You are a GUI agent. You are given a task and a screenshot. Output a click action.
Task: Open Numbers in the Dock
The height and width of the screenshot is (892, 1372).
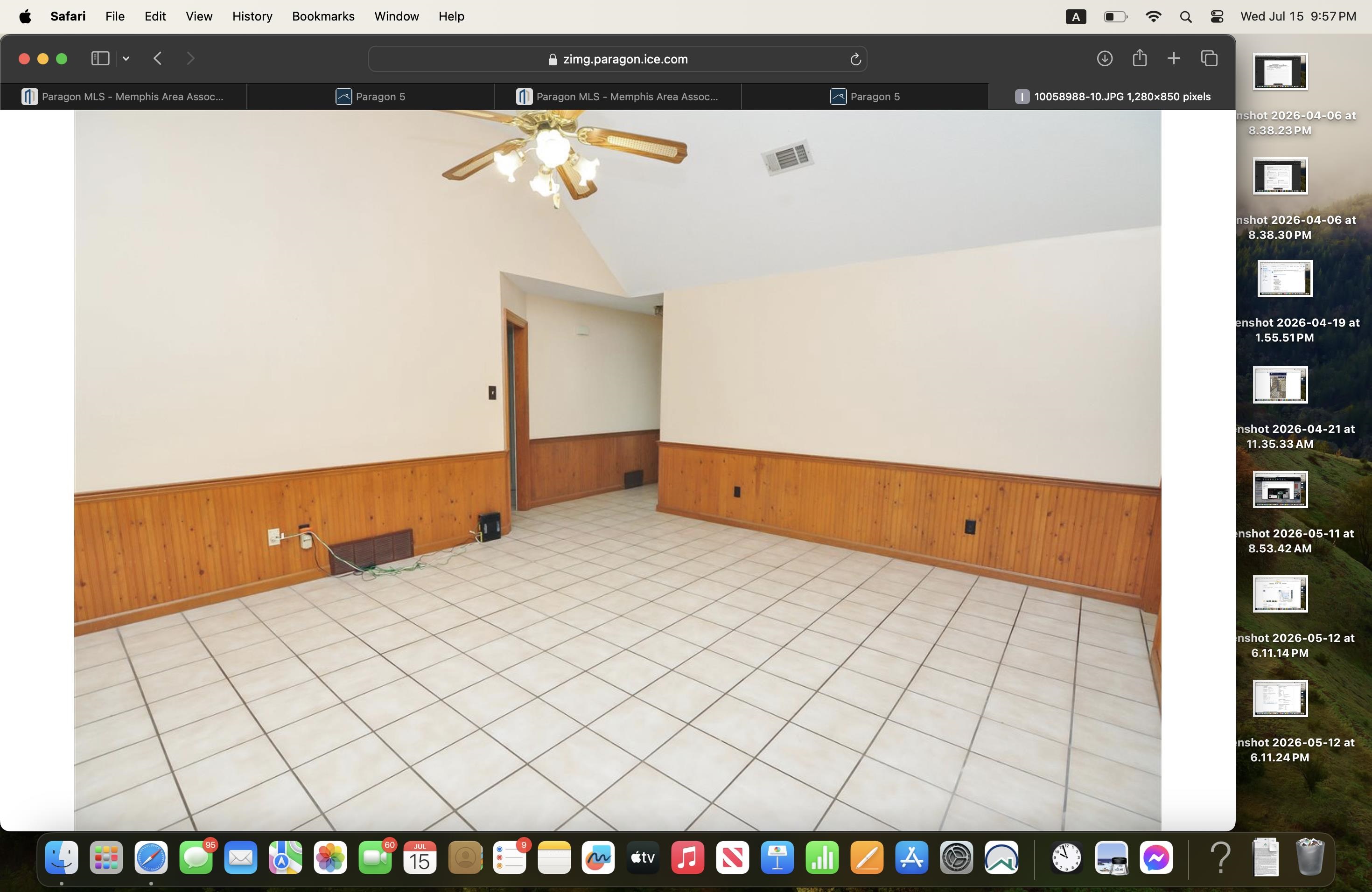(x=822, y=858)
